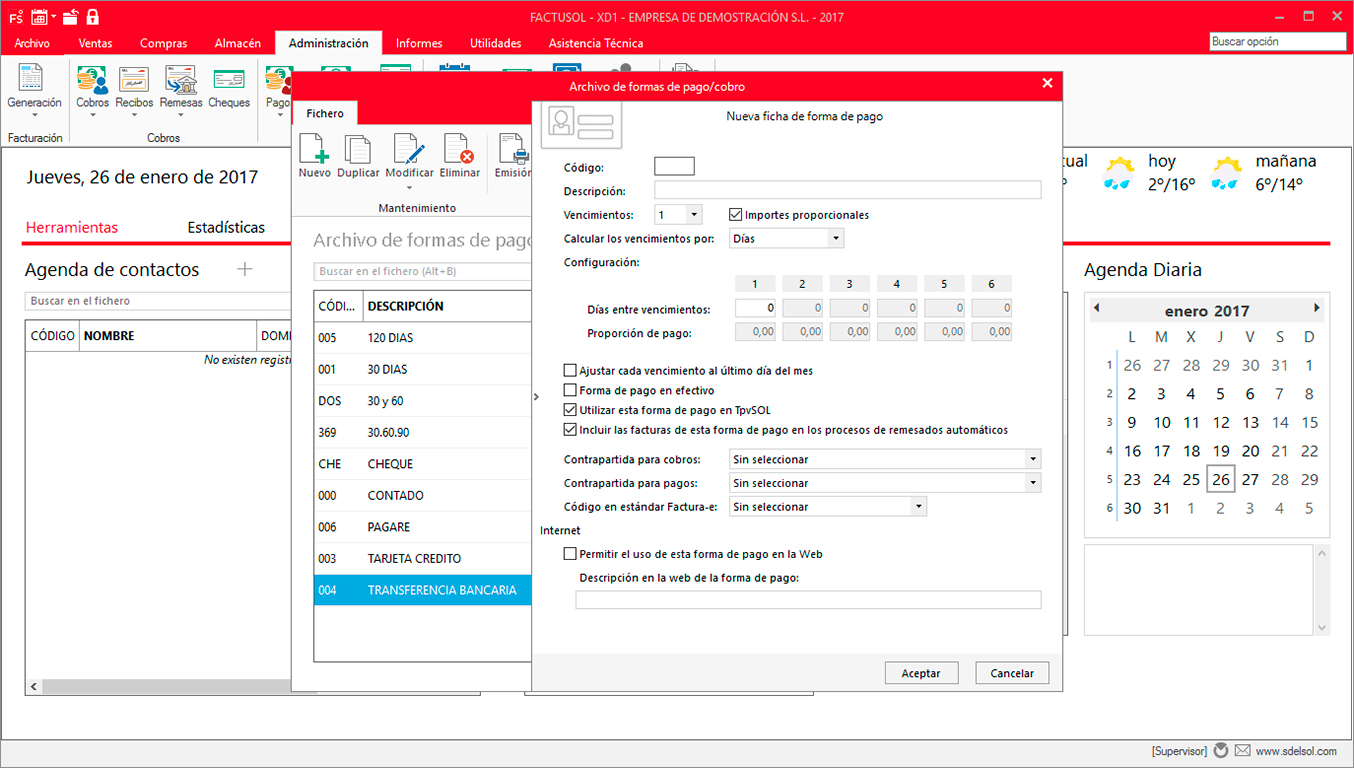Viewport: 1354px width, 768px height.
Task: Click the Remesas ribbon icon
Action: [x=181, y=79]
